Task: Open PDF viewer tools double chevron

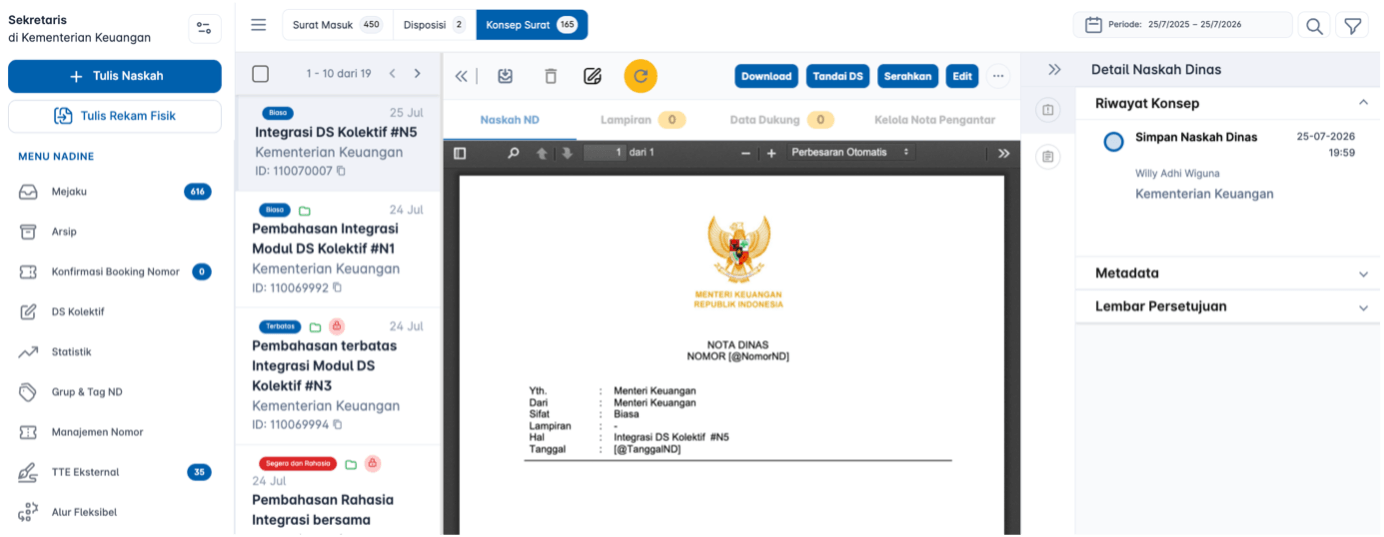Action: [x=1004, y=153]
